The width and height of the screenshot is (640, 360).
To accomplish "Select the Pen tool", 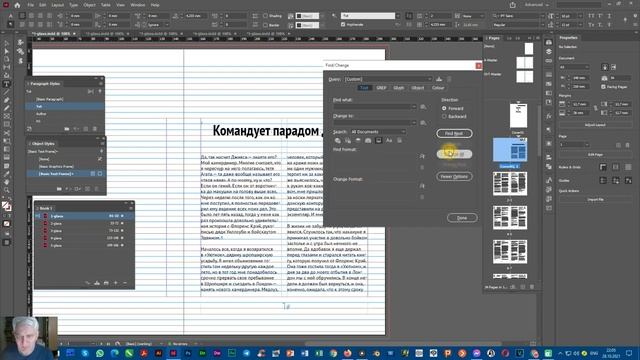I will click(7, 100).
